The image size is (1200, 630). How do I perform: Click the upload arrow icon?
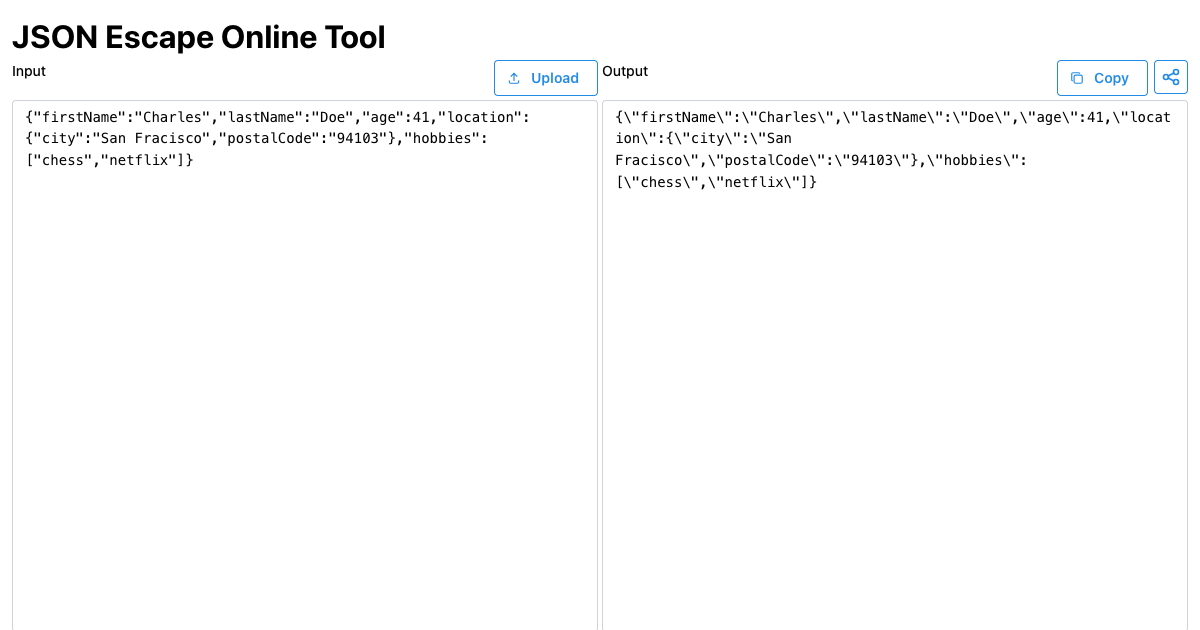(x=514, y=78)
